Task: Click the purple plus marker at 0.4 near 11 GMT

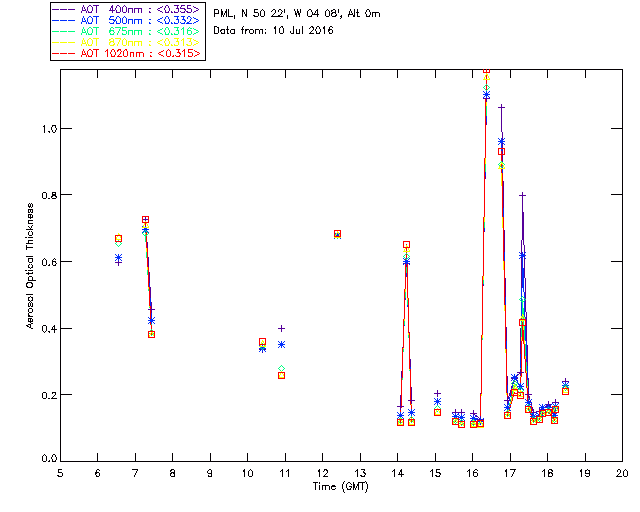Action: pyautogui.click(x=281, y=328)
